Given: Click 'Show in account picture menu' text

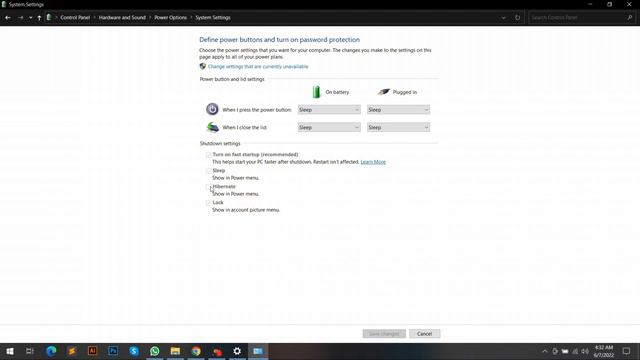Looking at the screenshot, I should pos(246,210).
